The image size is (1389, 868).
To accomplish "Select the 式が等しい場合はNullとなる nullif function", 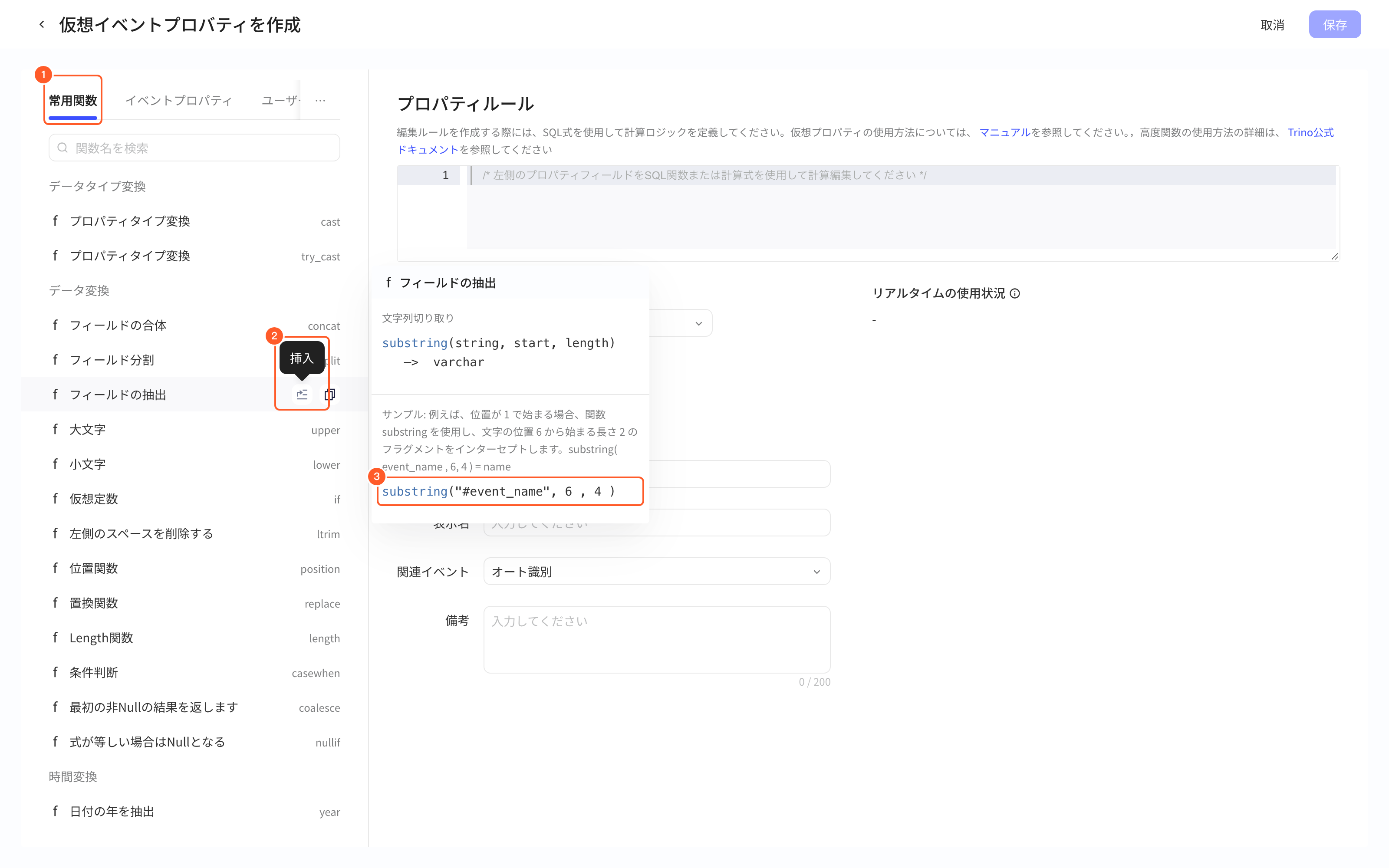I will click(194, 742).
